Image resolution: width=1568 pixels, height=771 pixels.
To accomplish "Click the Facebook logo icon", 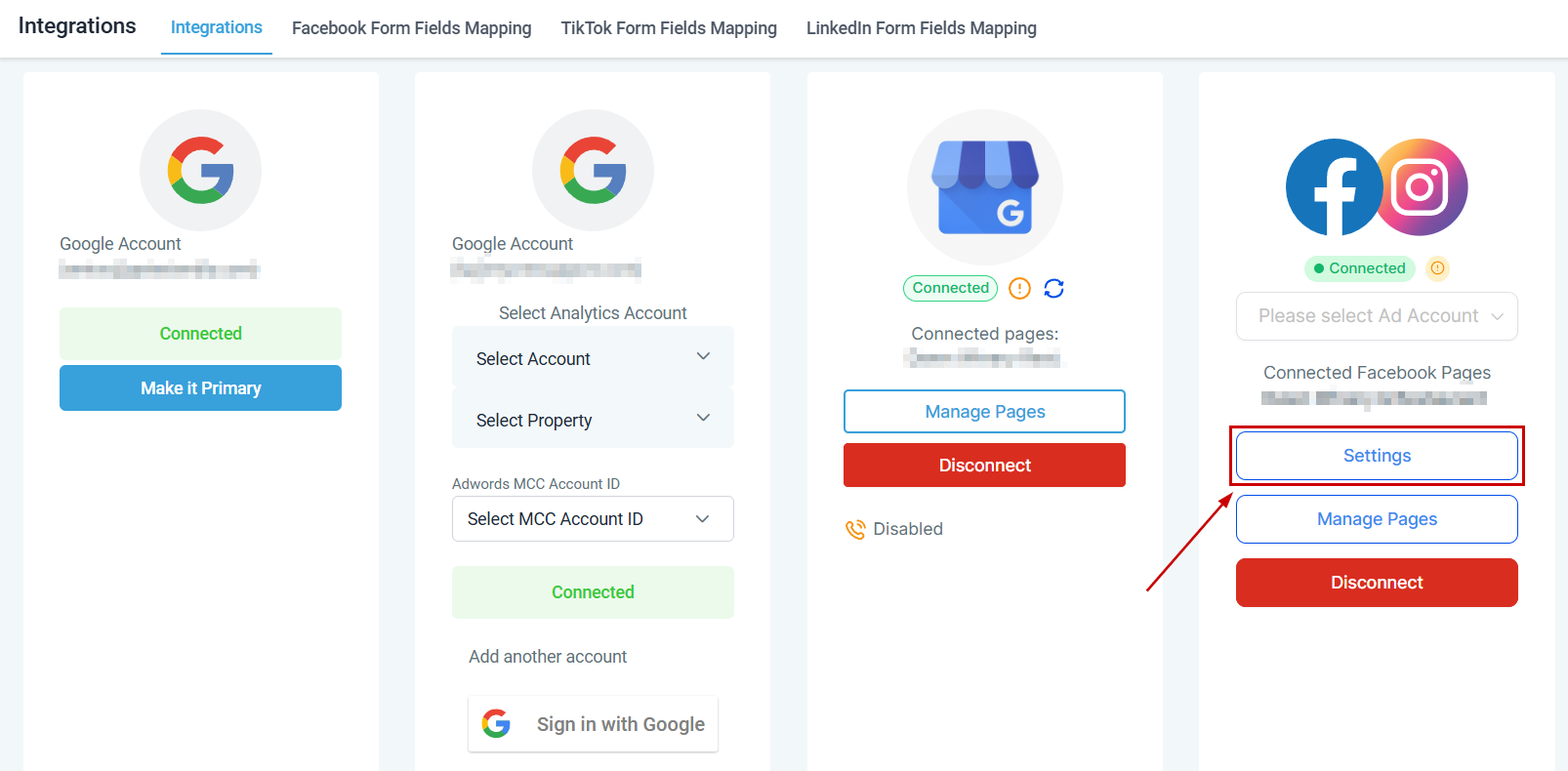I will click(1334, 187).
